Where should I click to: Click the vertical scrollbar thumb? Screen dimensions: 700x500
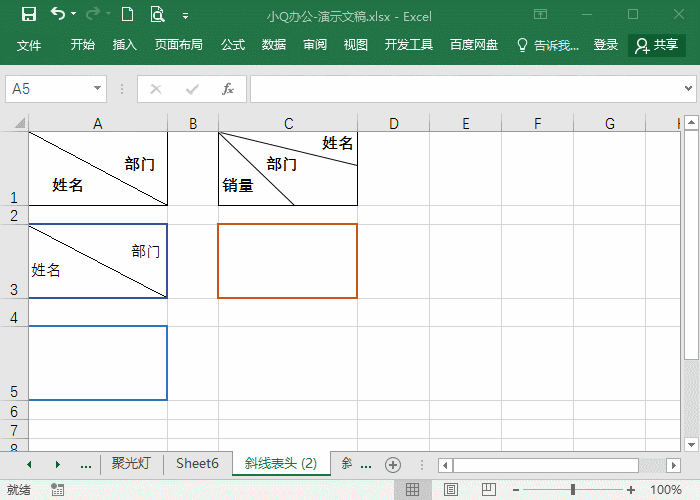(x=691, y=244)
